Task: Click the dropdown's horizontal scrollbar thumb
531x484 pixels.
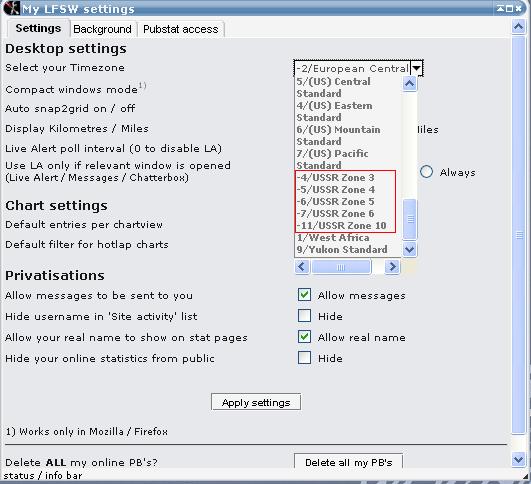Action: [x=341, y=267]
